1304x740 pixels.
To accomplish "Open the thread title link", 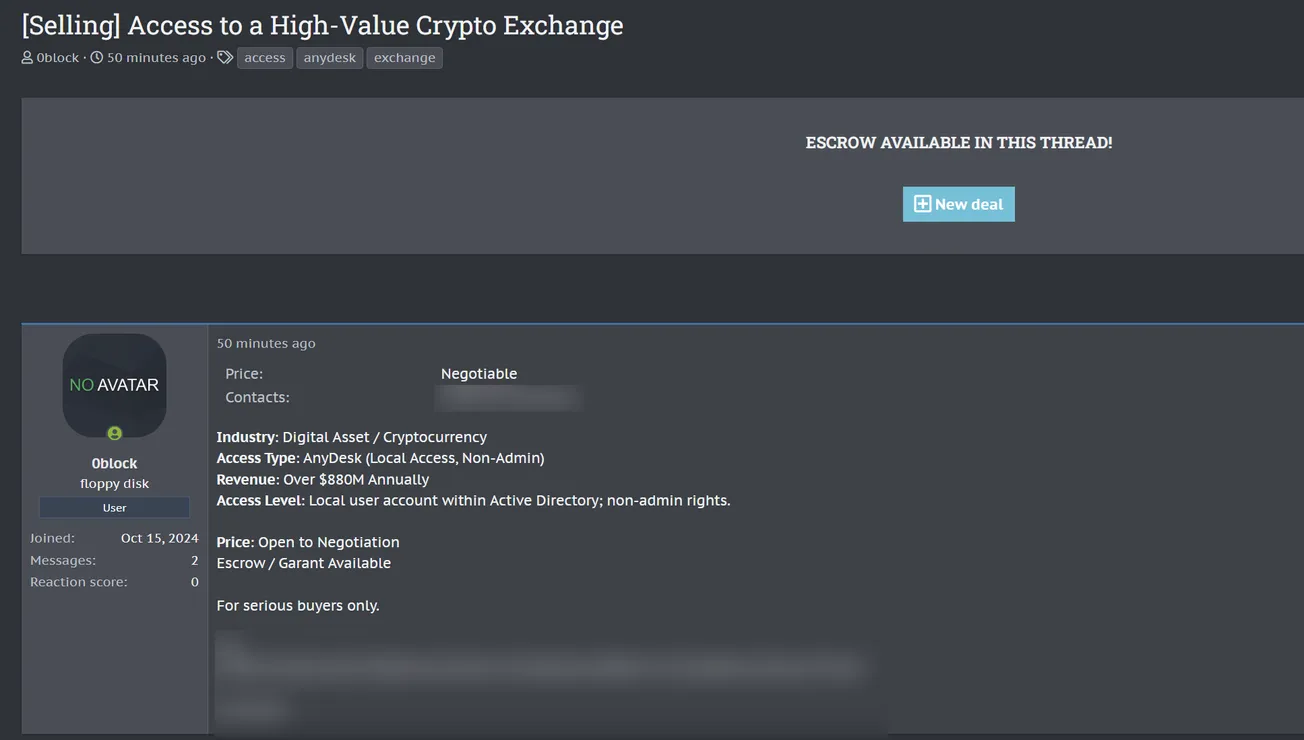I will pyautogui.click(x=322, y=24).
